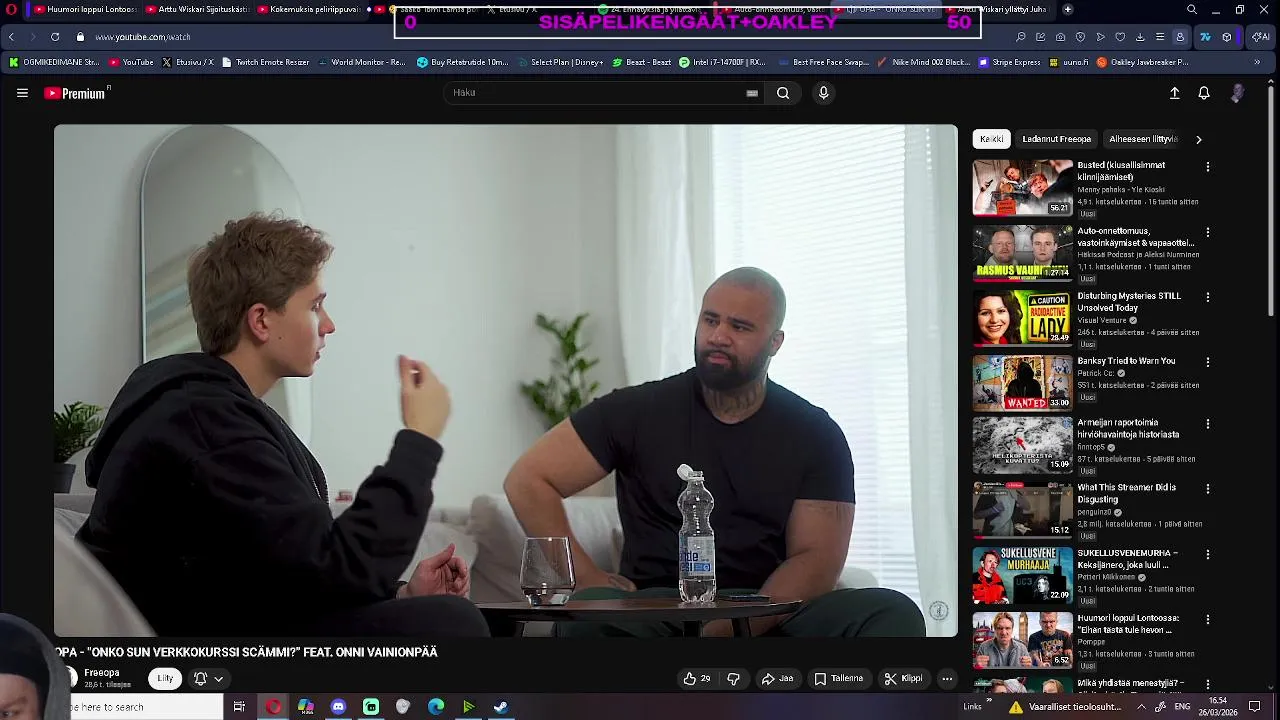Click the browser address bar URL
1280x720 pixels.
(143, 37)
